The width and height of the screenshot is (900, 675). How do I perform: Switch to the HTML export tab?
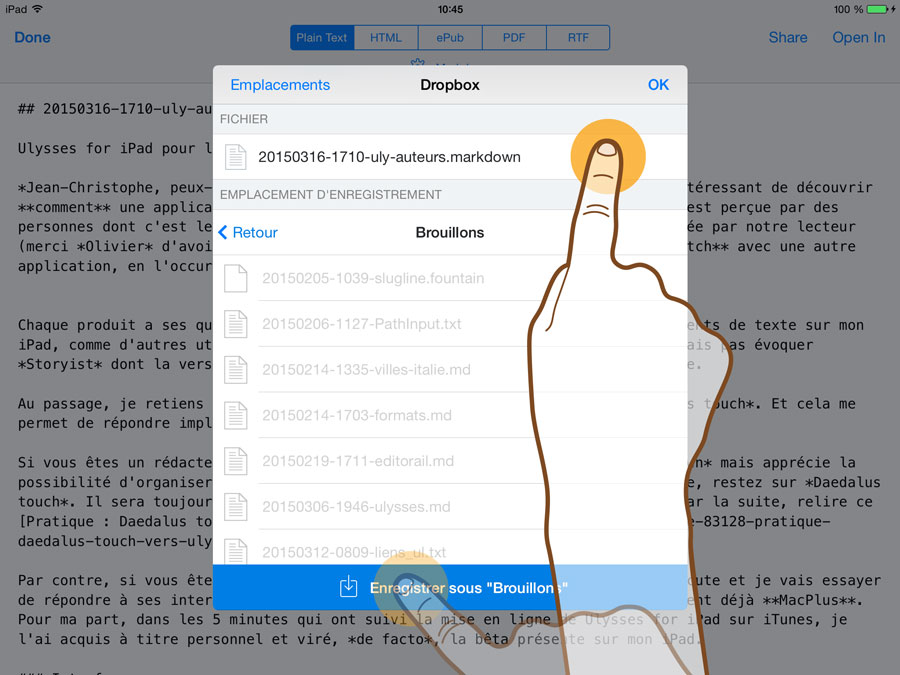pyautogui.click(x=386, y=37)
